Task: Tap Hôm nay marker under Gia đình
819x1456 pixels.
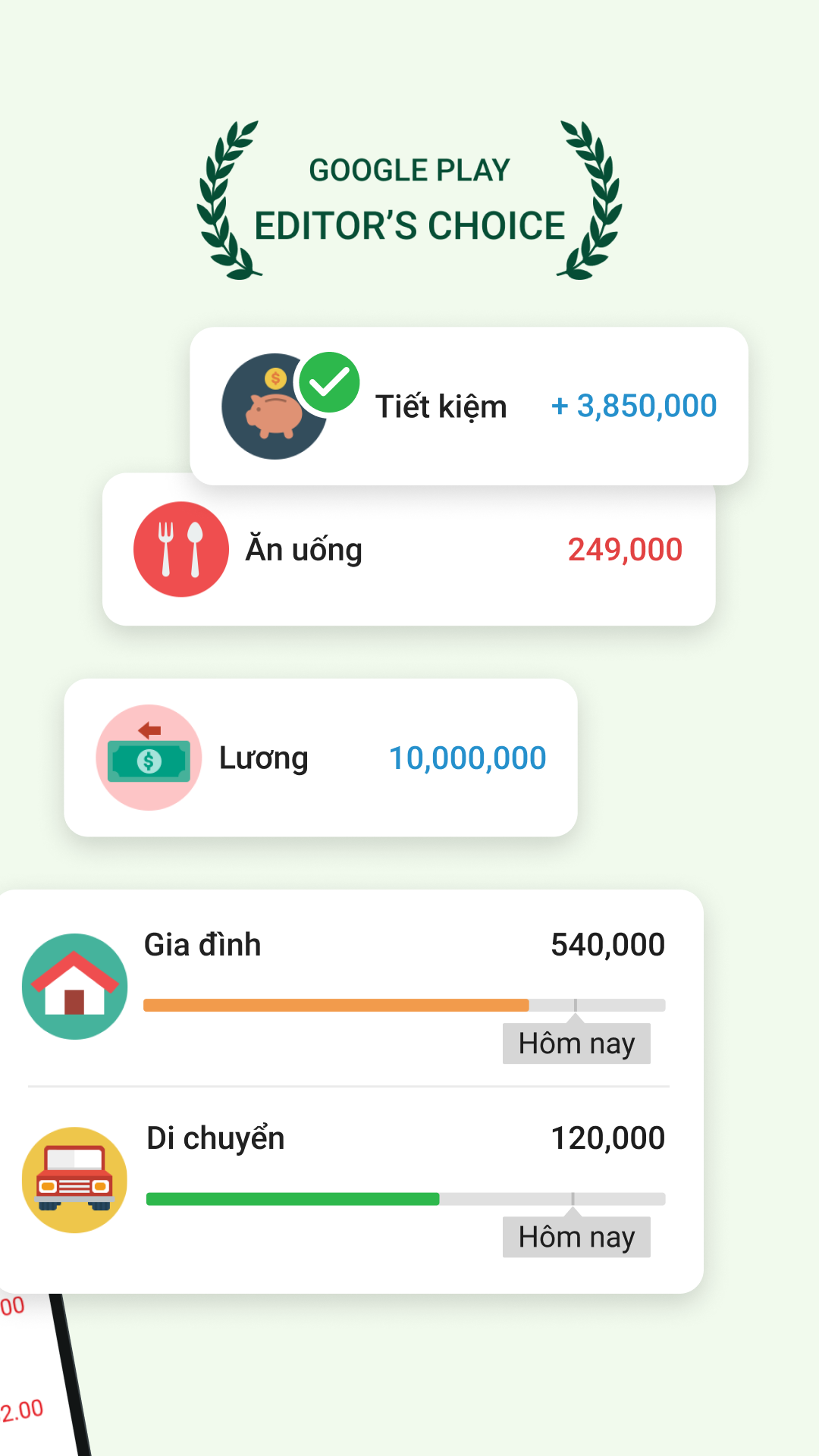Action: [576, 1043]
